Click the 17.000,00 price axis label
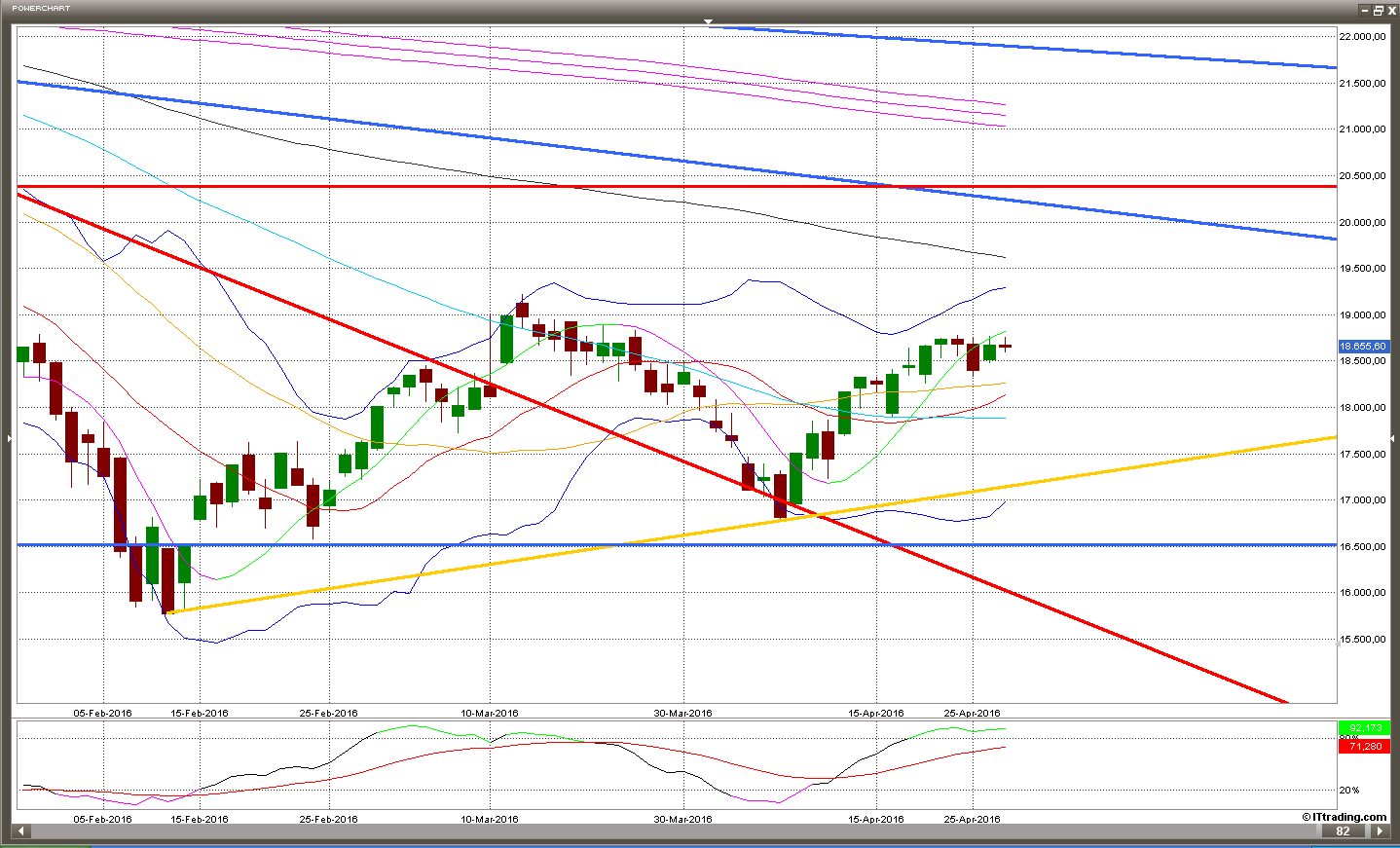 click(1363, 499)
